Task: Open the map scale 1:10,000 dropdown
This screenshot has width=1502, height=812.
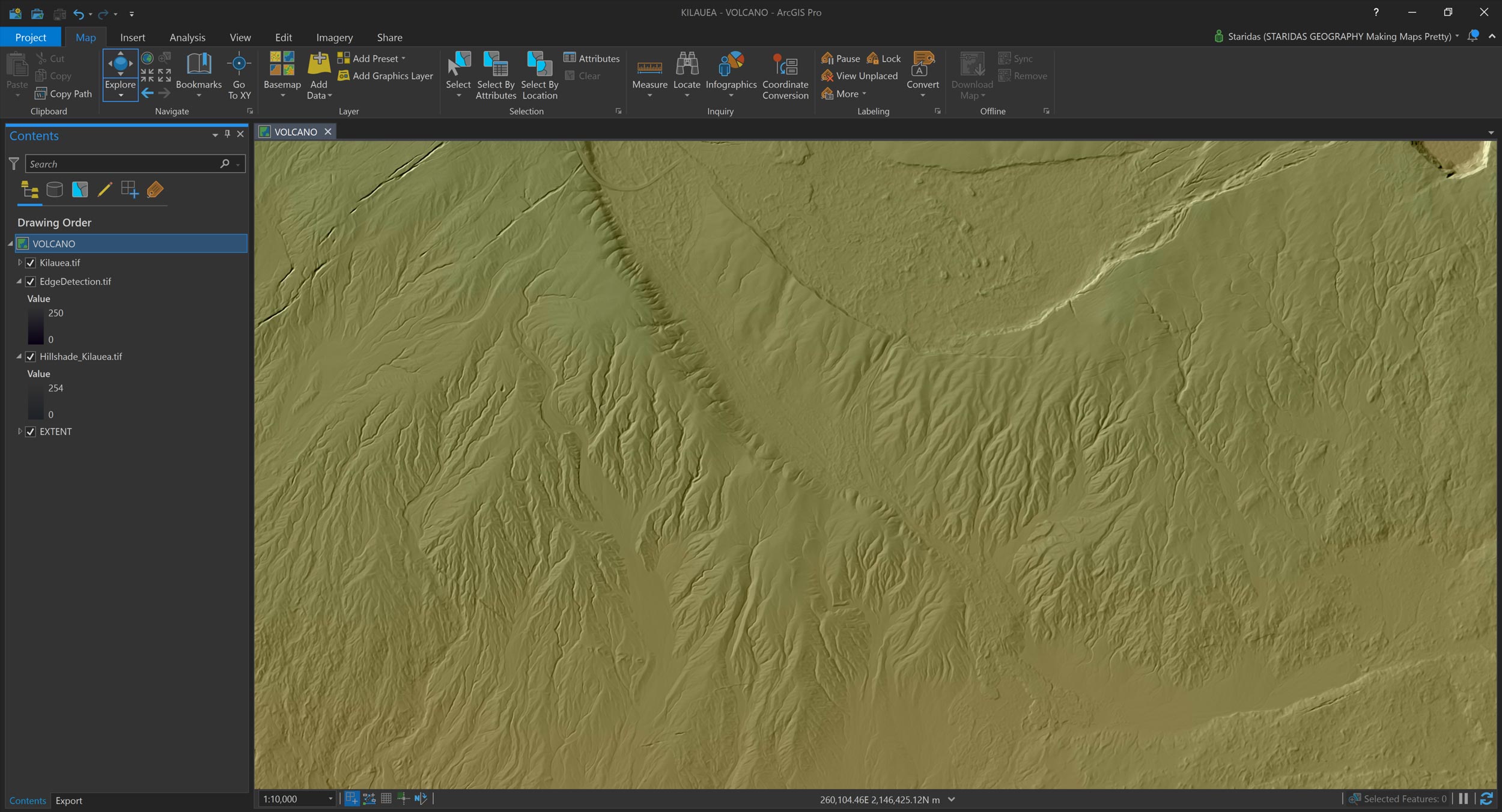Action: point(330,799)
